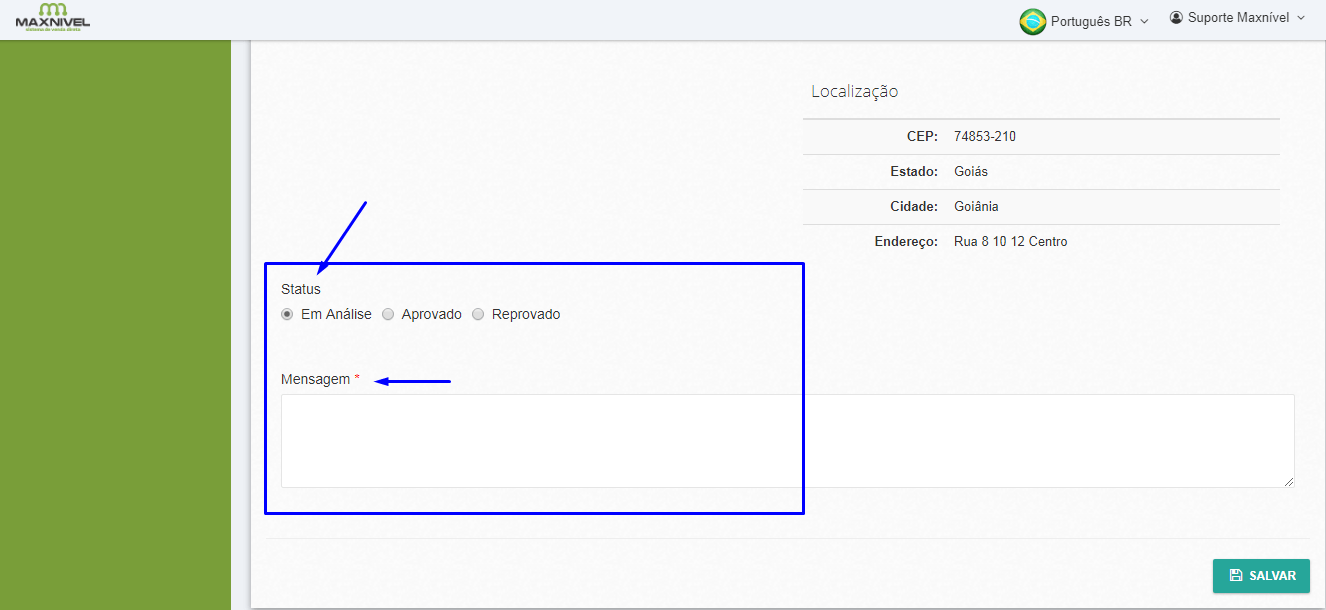The width and height of the screenshot is (1326, 610).
Task: Choose the Aprovado radio button
Action: tap(388, 314)
